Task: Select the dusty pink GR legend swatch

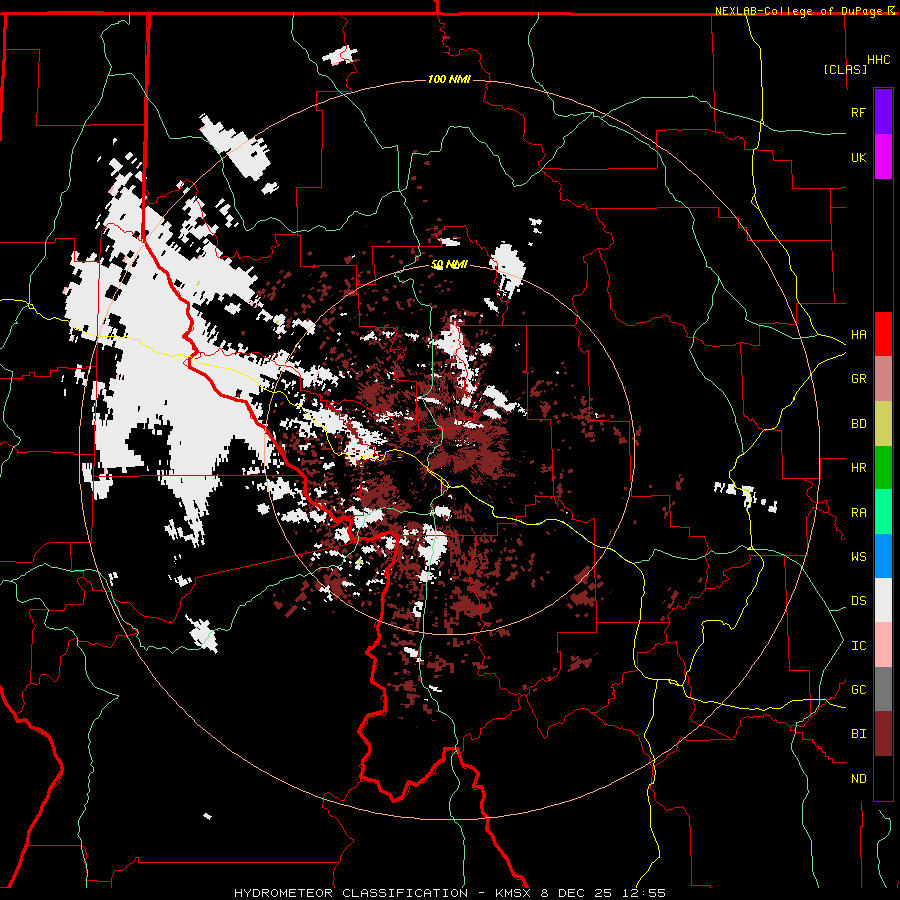Action: click(x=883, y=379)
